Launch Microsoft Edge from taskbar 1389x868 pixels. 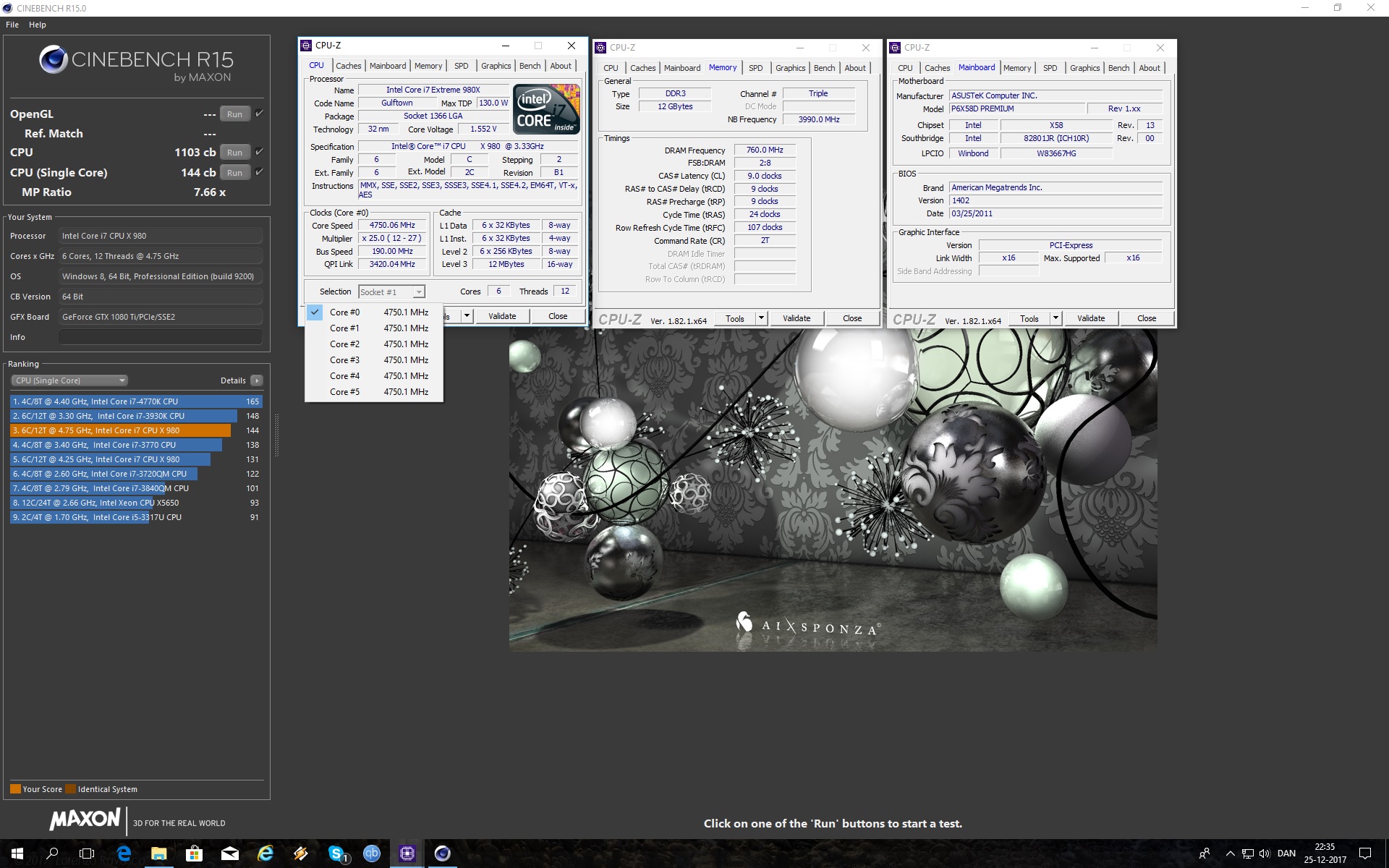[x=124, y=854]
